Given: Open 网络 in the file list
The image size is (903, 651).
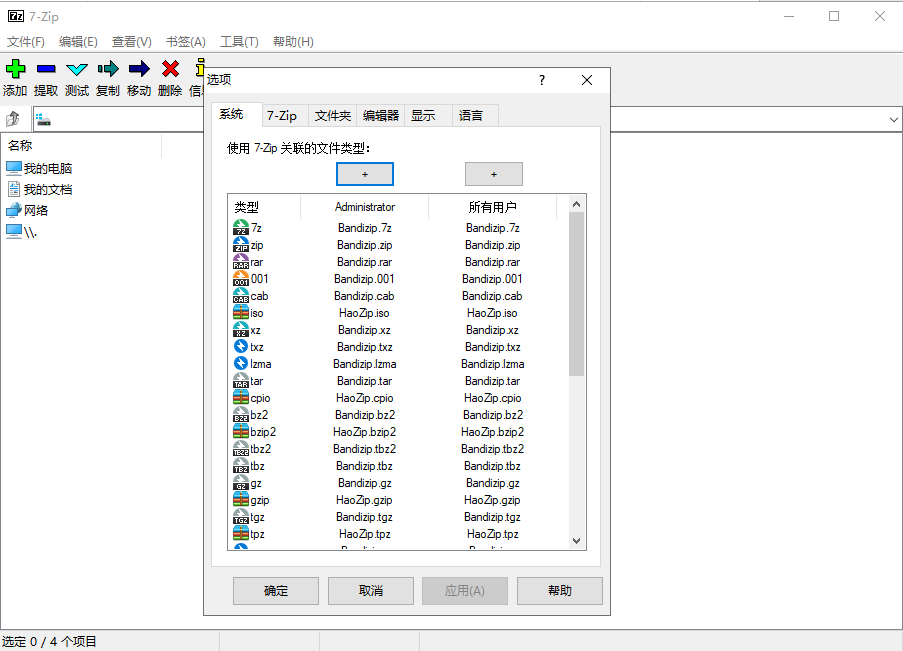Looking at the screenshot, I should pyautogui.click(x=27, y=210).
